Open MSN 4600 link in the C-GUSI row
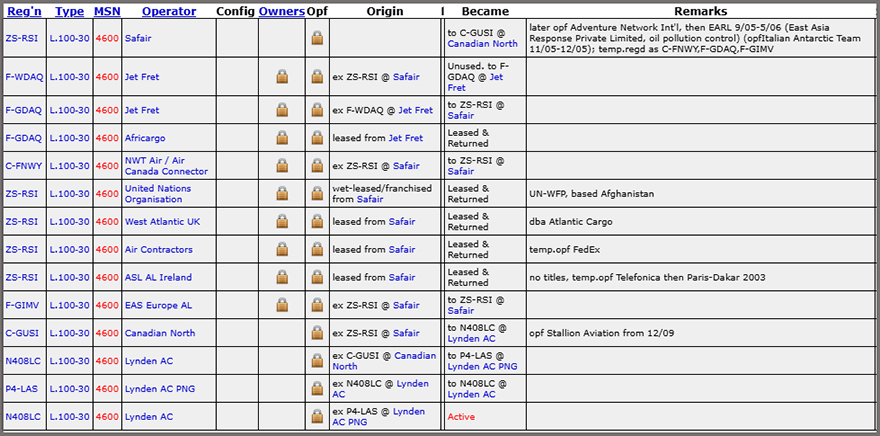Viewport: 880px width, 436px height. 107,333
